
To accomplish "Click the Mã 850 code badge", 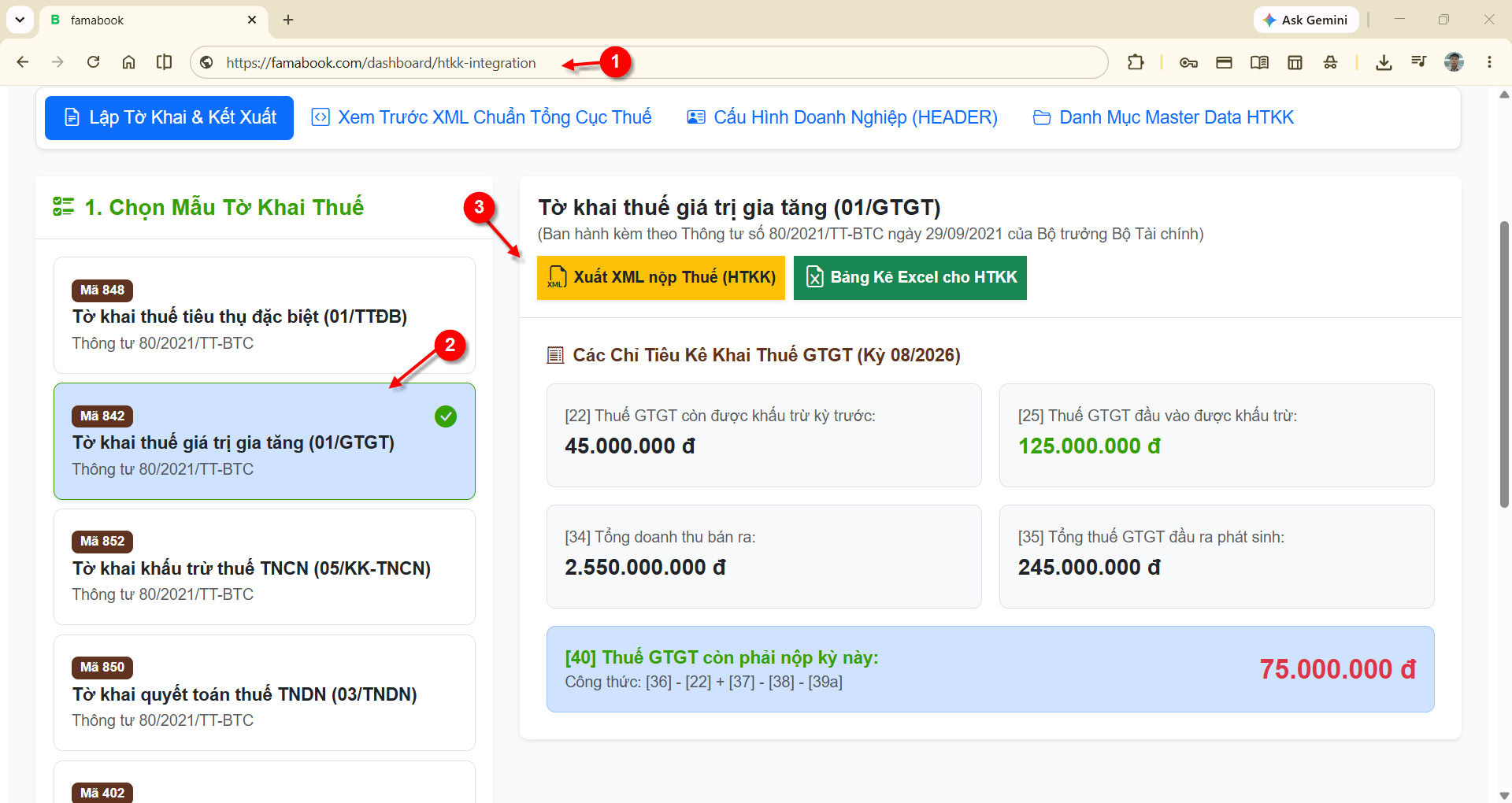I will [x=102, y=668].
